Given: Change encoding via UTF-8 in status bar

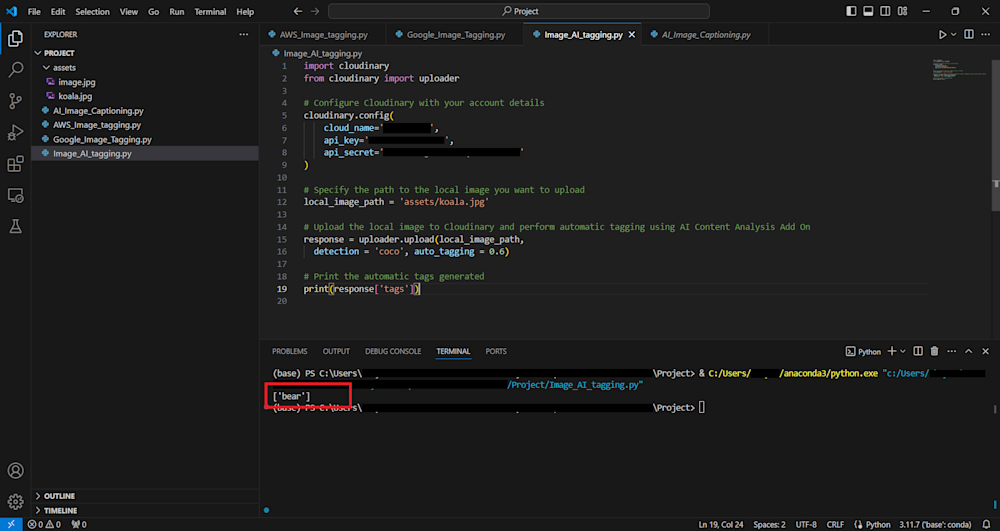Looking at the screenshot, I should tap(806, 525).
